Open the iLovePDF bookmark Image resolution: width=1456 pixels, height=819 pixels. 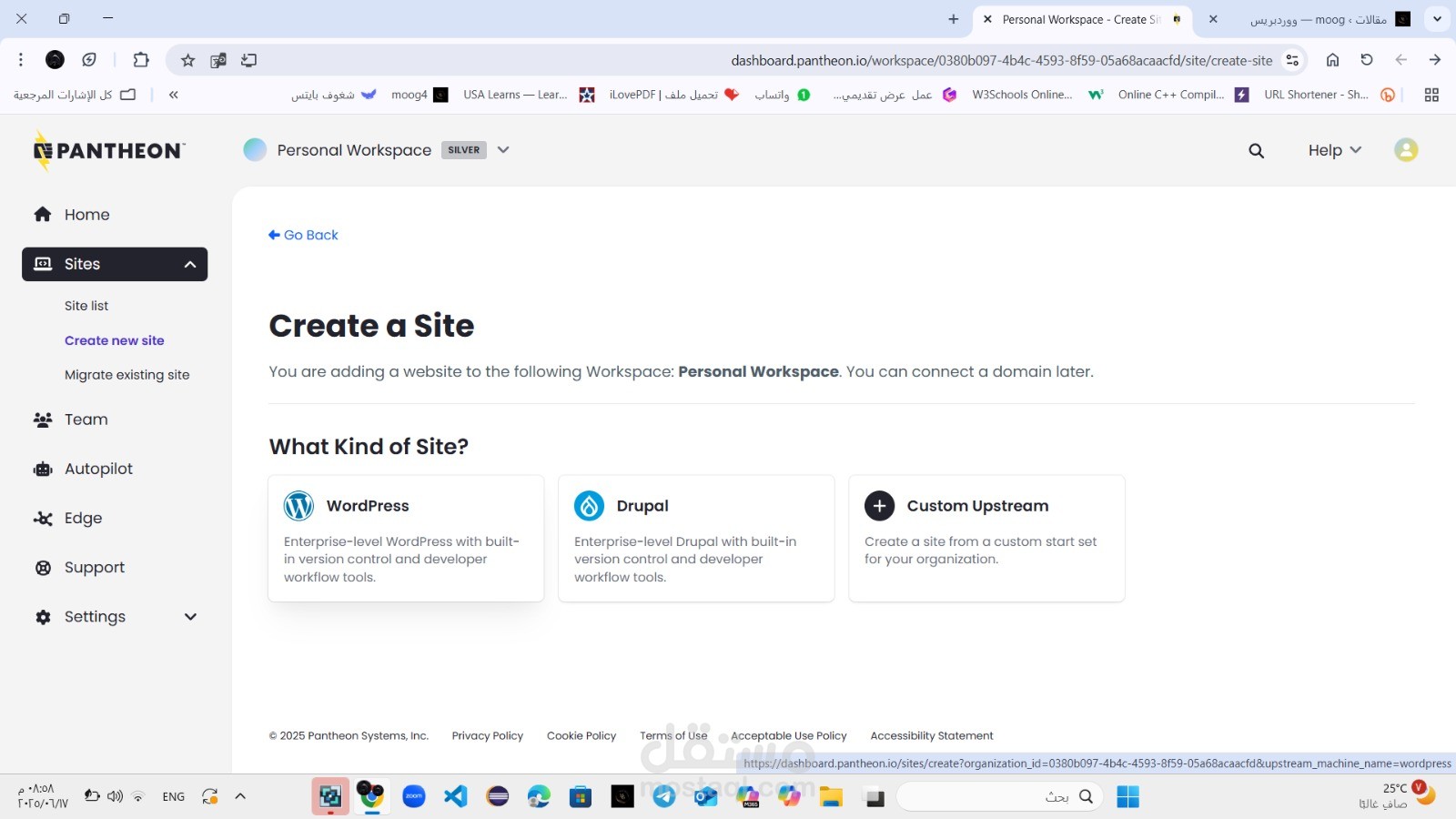674,95
